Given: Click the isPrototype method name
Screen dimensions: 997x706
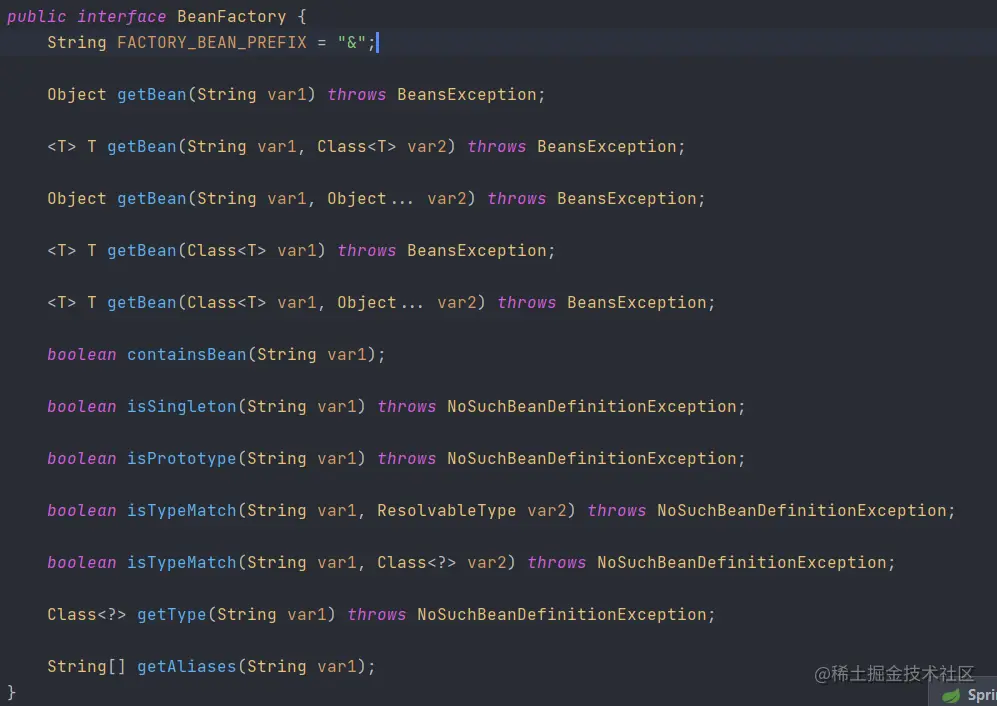Looking at the screenshot, I should pos(182,459).
